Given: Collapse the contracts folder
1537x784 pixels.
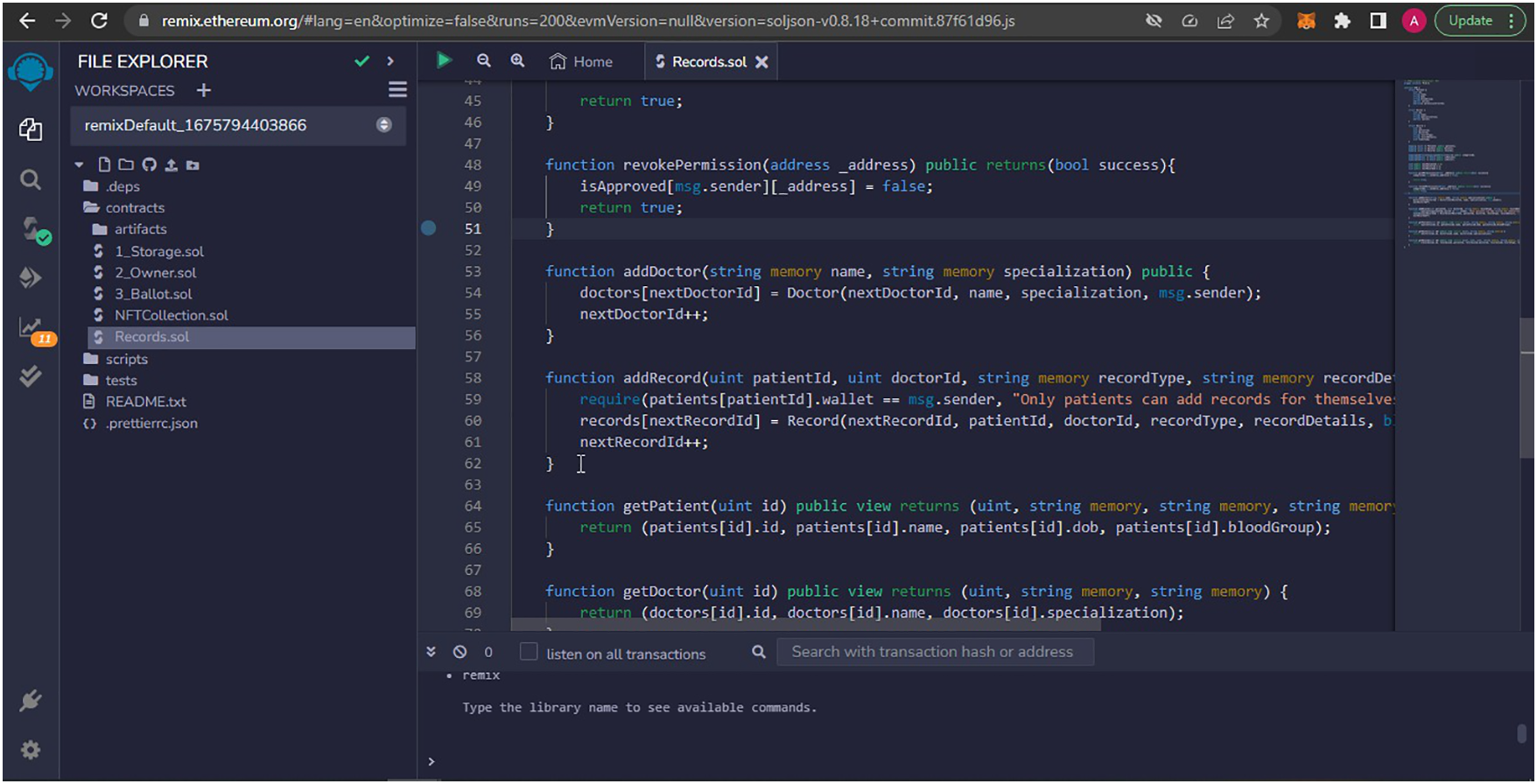Looking at the screenshot, I should point(134,207).
